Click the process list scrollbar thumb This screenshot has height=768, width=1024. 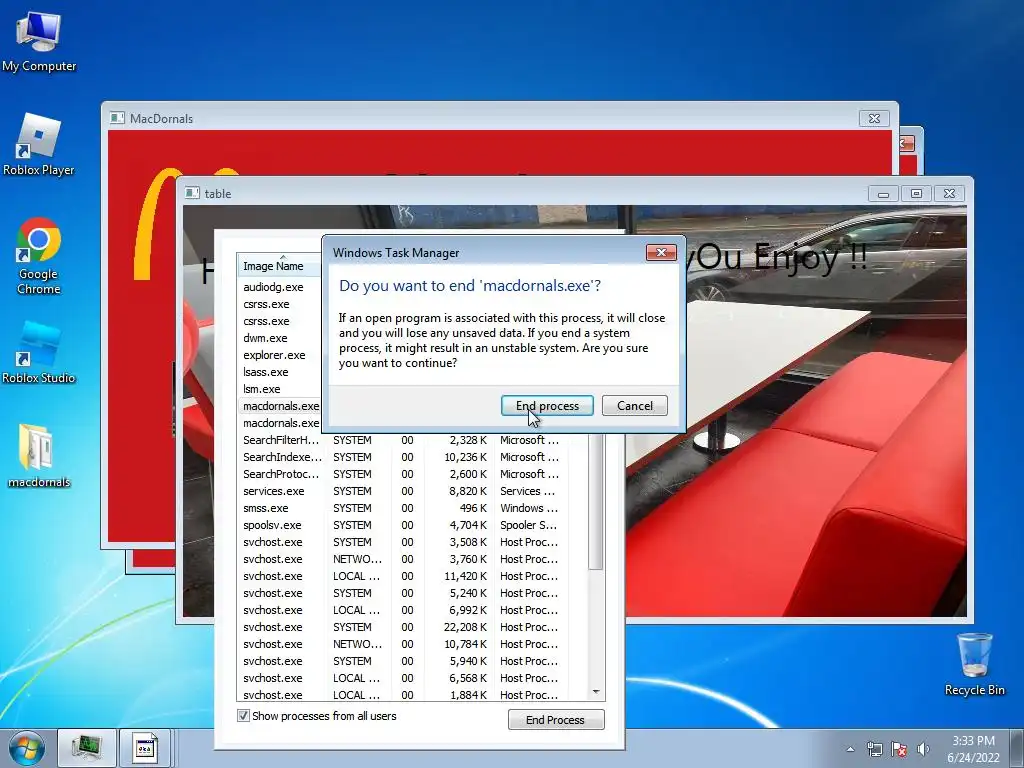tap(596, 502)
